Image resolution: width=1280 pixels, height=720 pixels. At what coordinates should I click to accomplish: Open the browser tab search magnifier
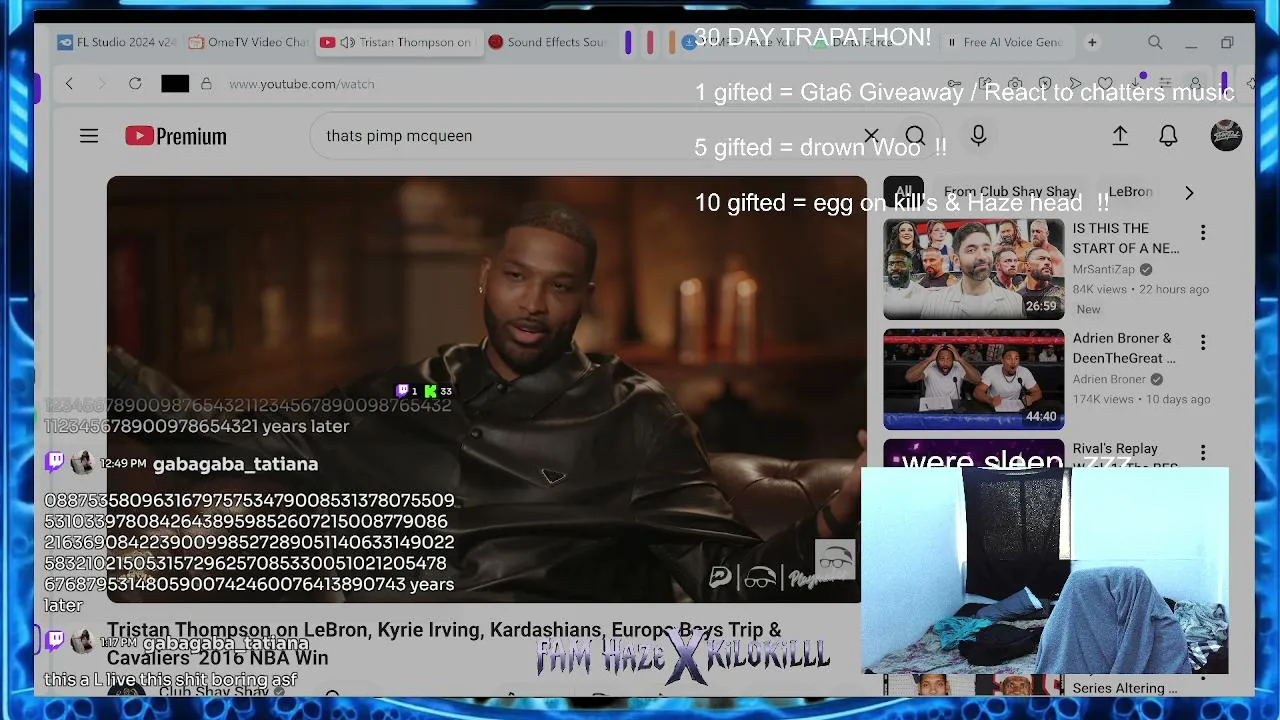(x=1155, y=43)
